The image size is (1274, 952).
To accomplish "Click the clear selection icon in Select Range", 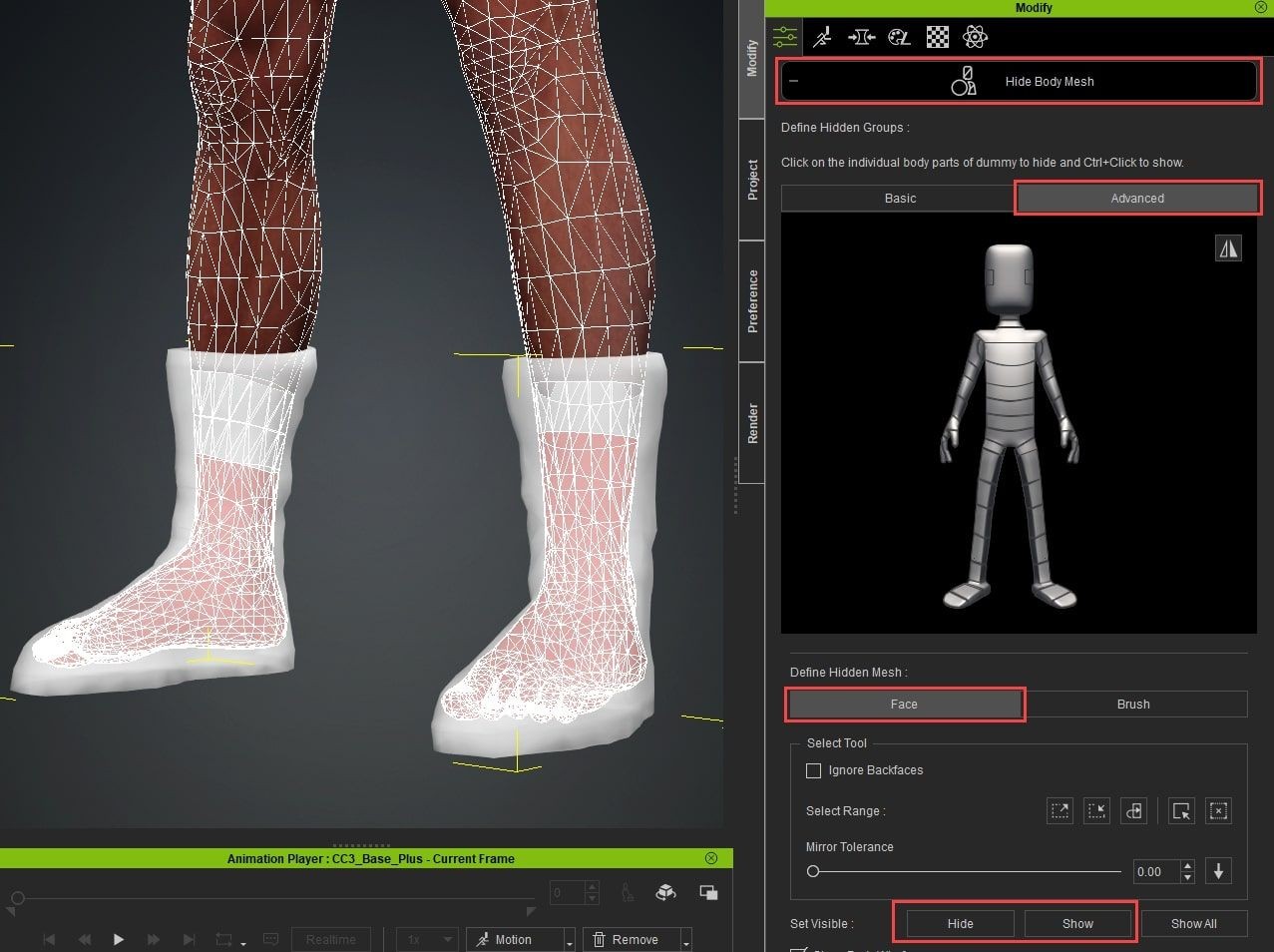I will (1218, 811).
